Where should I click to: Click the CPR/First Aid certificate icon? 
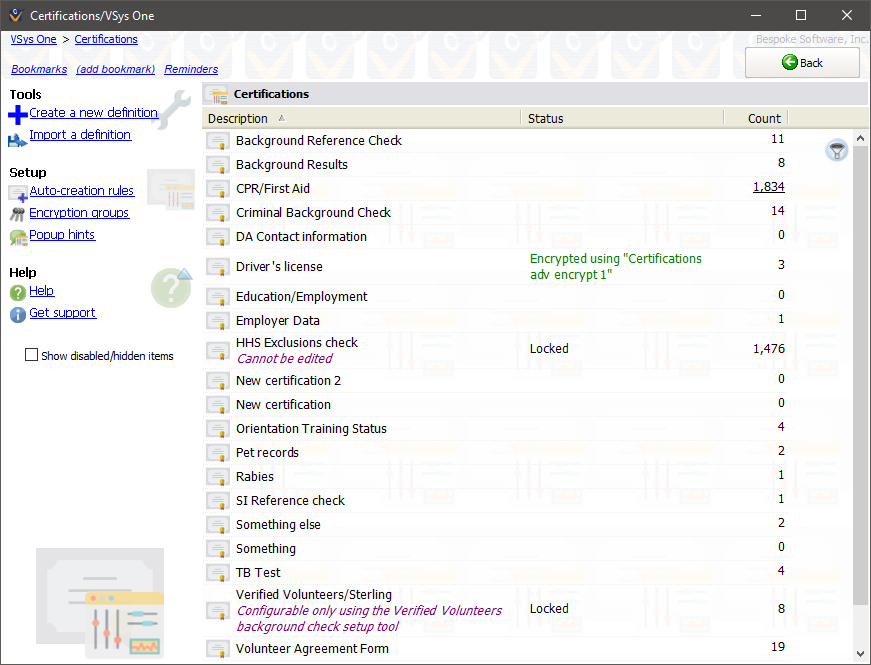click(218, 189)
